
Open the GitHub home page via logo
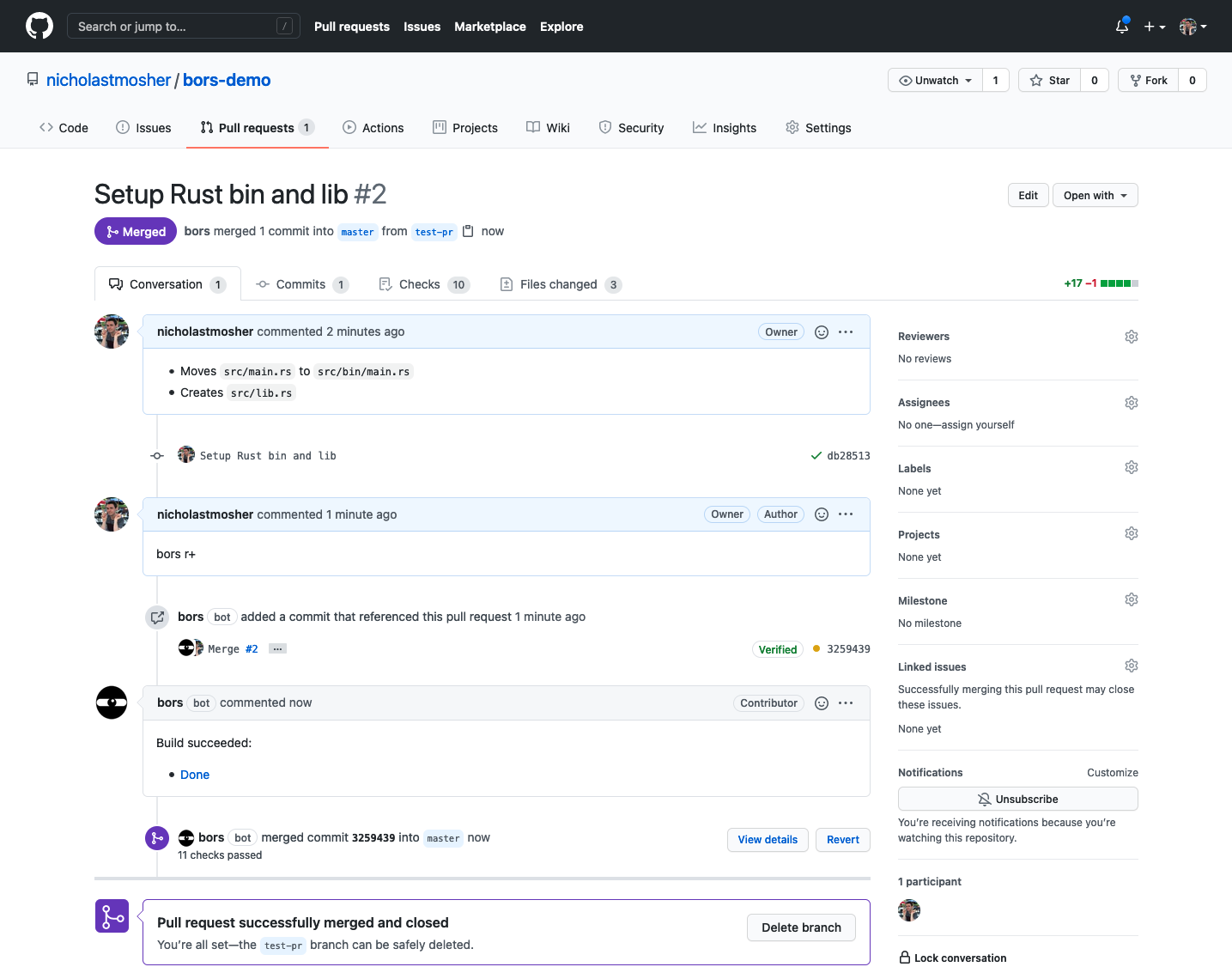(x=39, y=26)
